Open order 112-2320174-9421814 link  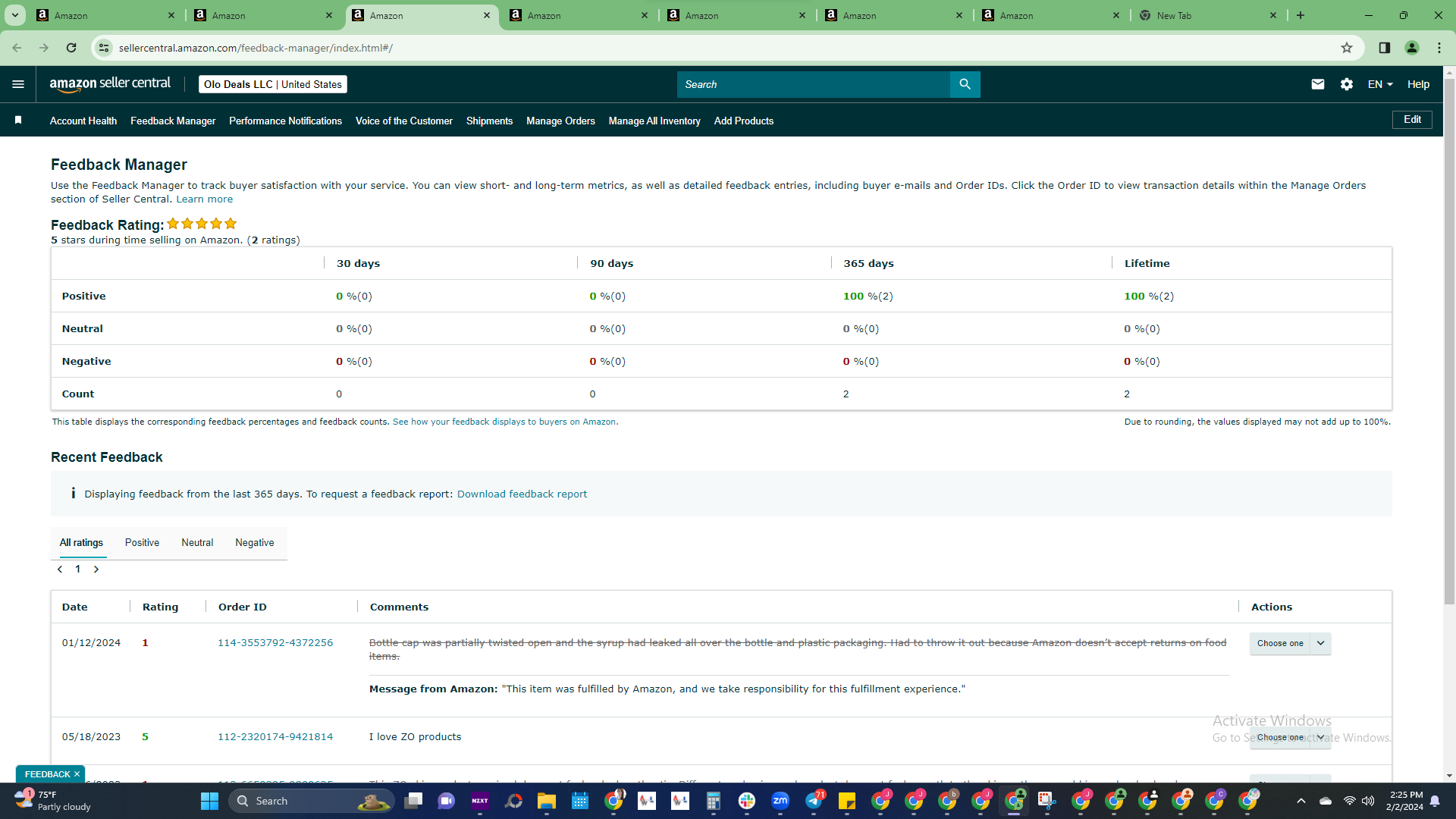point(275,736)
